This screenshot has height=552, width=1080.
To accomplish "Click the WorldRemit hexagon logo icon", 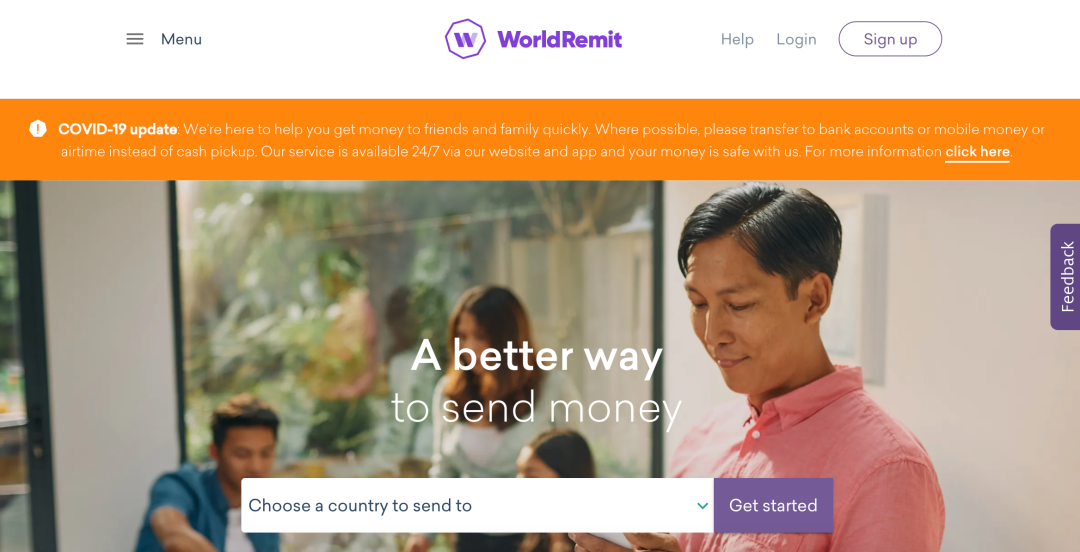I will 465,39.
